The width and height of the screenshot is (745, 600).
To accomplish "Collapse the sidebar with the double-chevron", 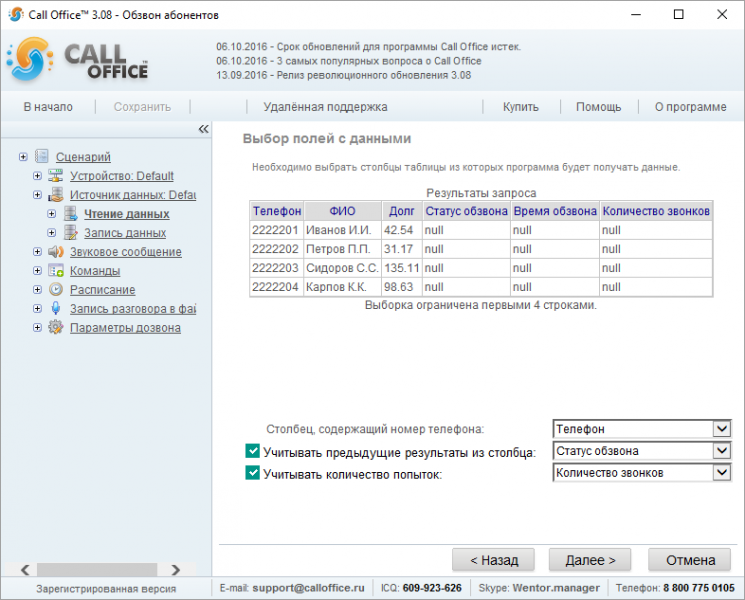I will pyautogui.click(x=203, y=129).
